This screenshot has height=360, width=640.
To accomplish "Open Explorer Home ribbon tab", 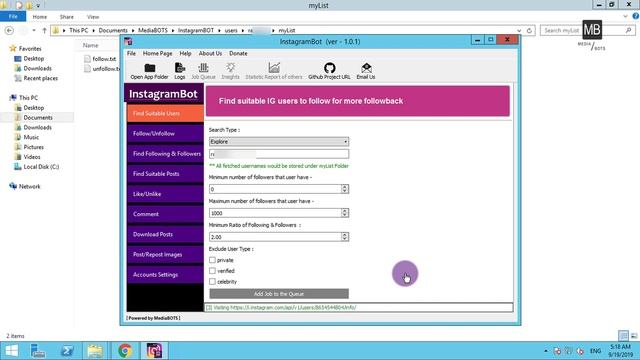I will point(40,17).
